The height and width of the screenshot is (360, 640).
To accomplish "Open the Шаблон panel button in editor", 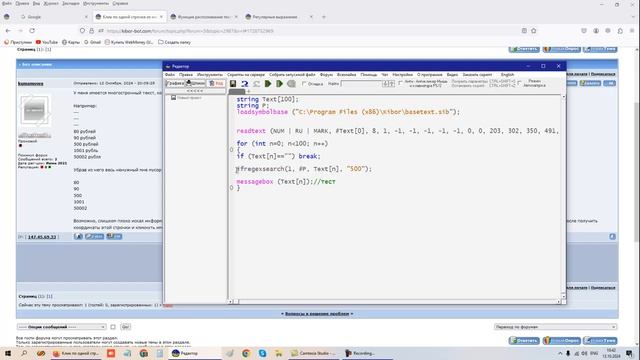I will pyautogui.click(x=196, y=83).
